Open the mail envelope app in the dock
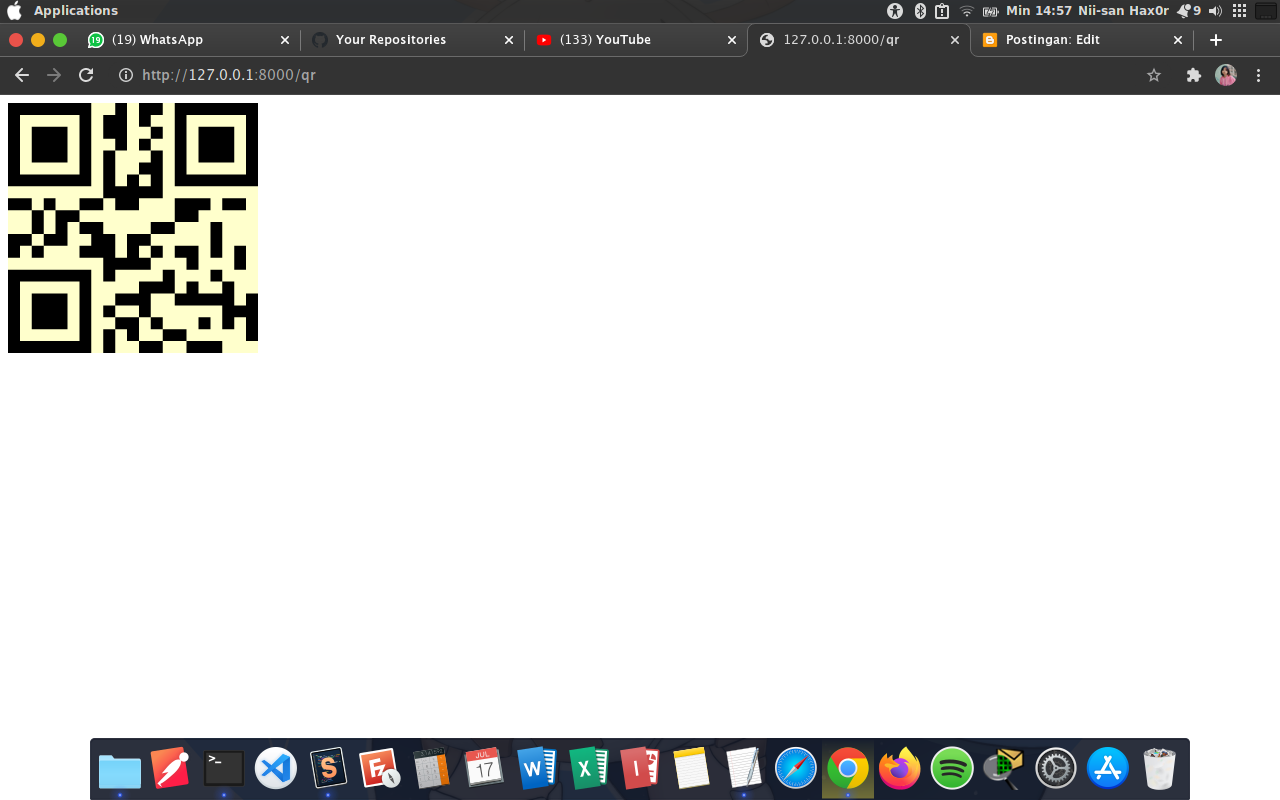1280x800 pixels. pos(1004,767)
